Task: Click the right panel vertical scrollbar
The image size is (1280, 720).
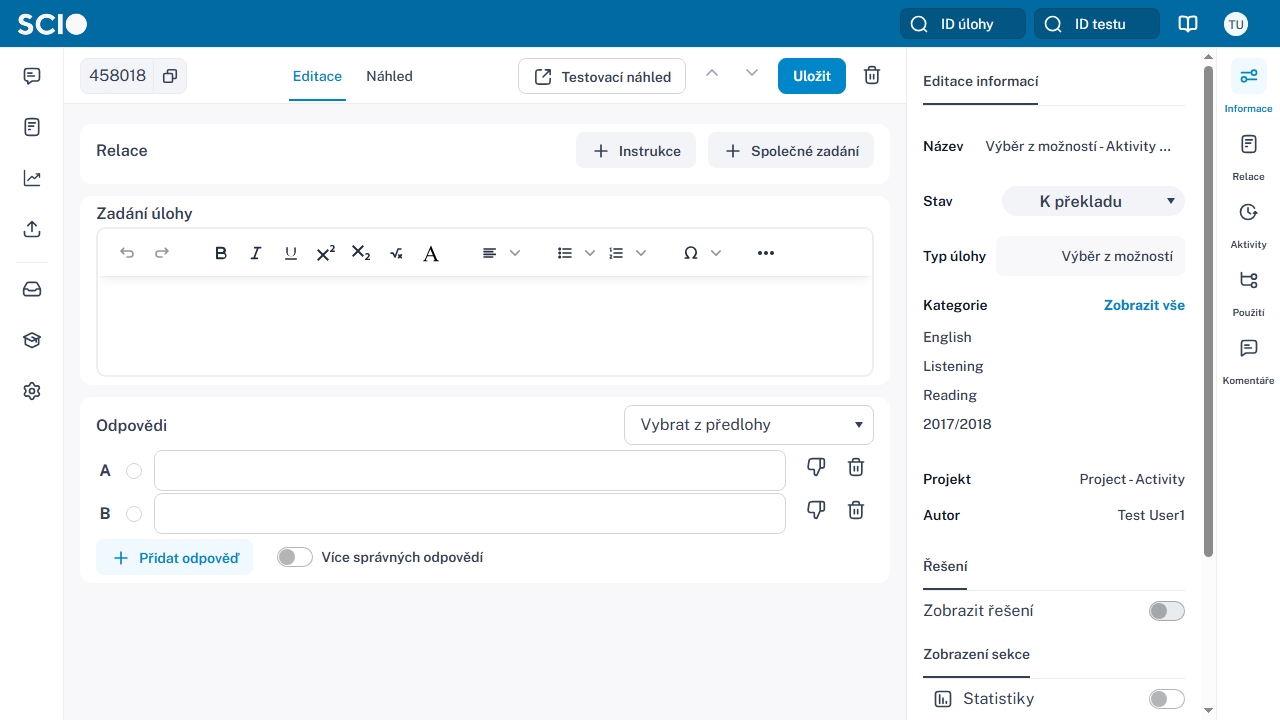Action: point(1208,310)
